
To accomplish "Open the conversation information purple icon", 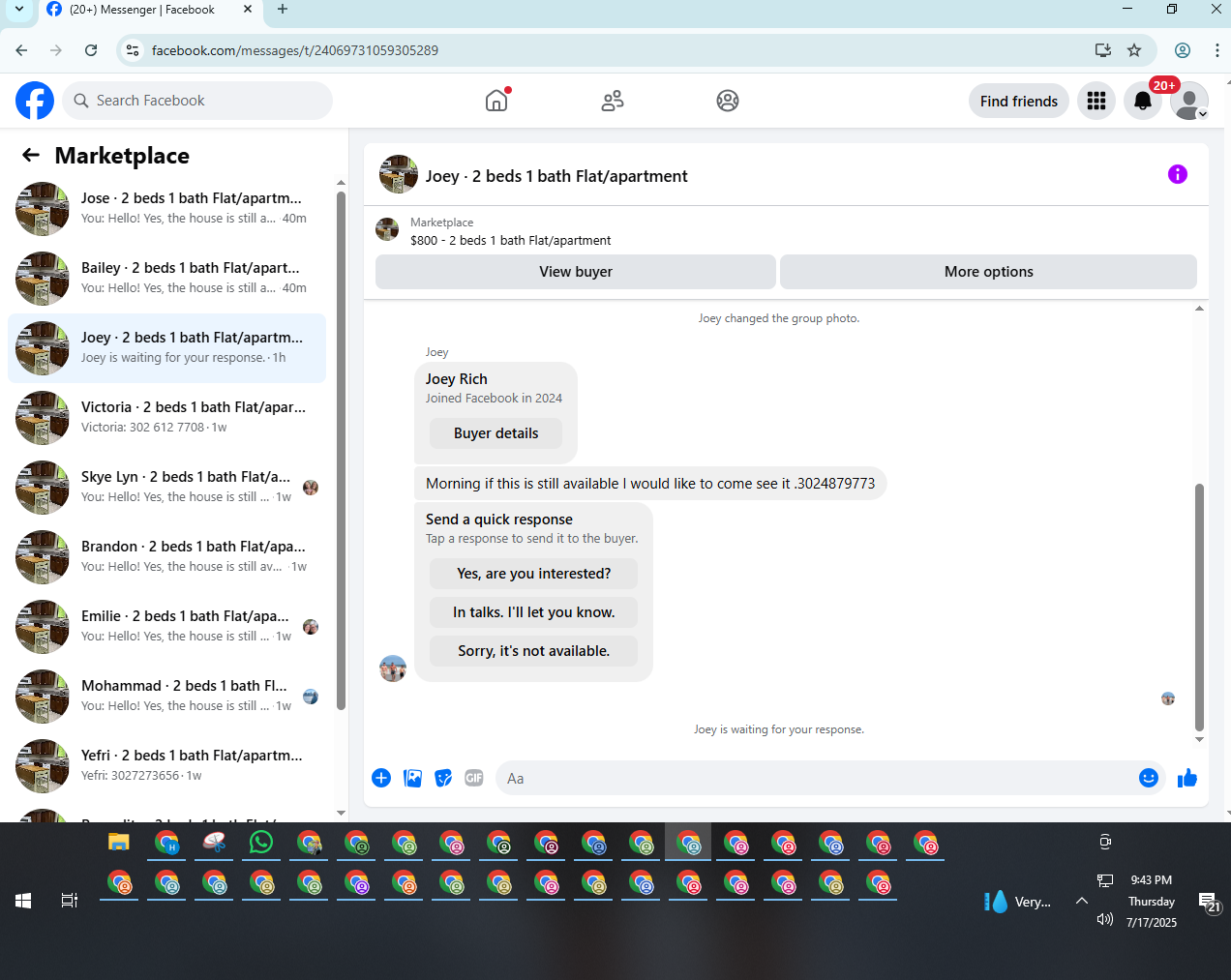I will click(1178, 174).
